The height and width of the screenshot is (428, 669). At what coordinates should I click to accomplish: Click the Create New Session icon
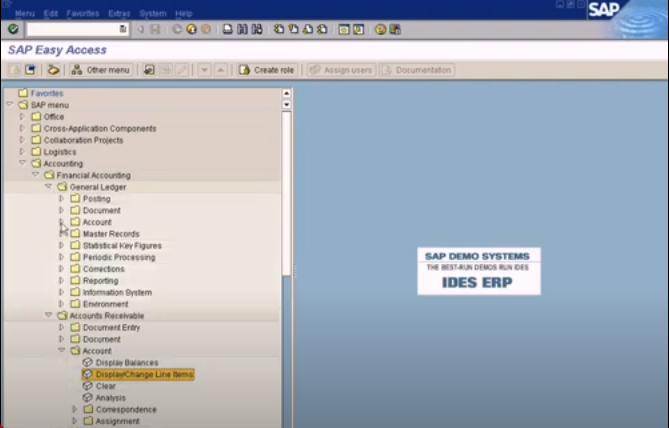[x=344, y=29]
